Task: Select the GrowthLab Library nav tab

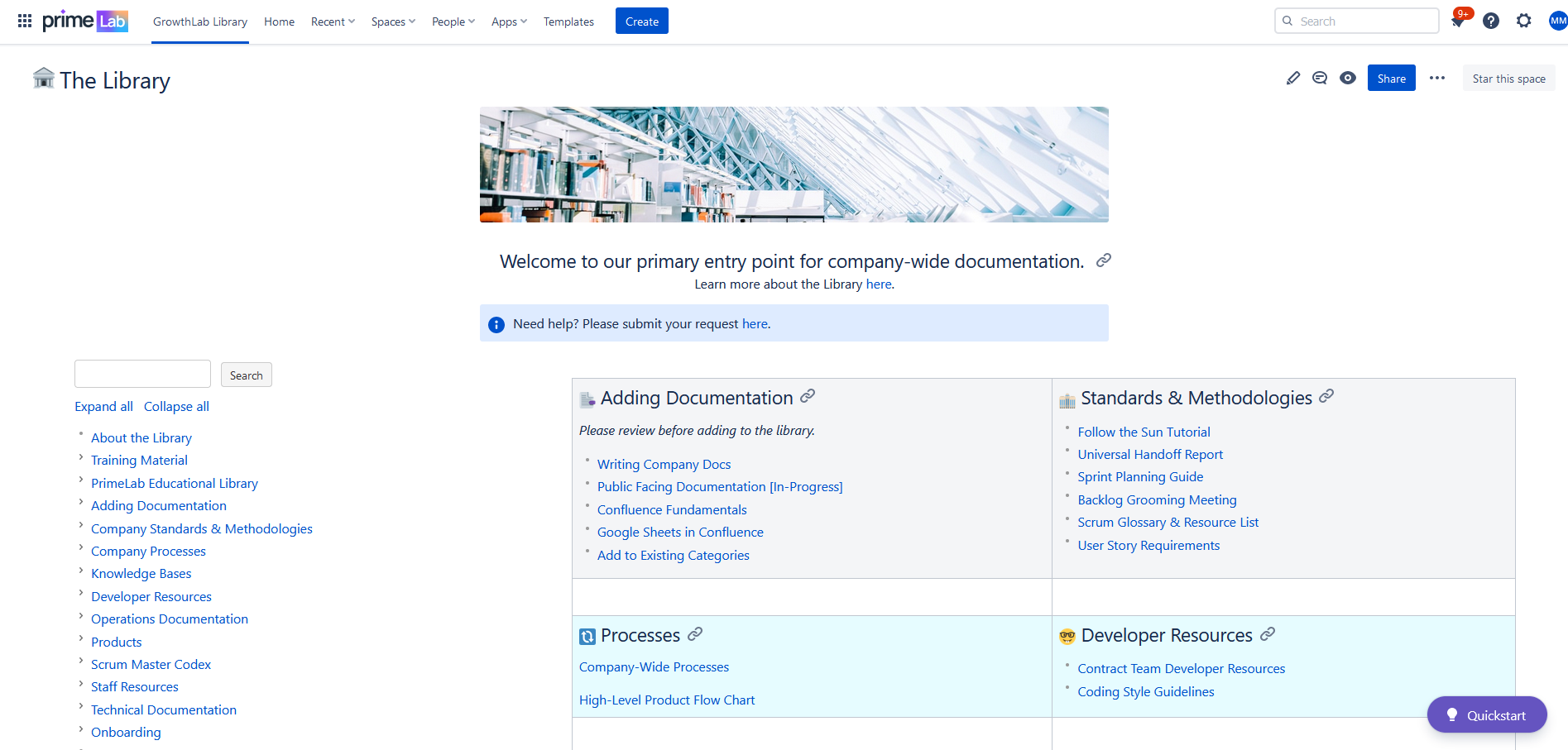Action: 200,21
